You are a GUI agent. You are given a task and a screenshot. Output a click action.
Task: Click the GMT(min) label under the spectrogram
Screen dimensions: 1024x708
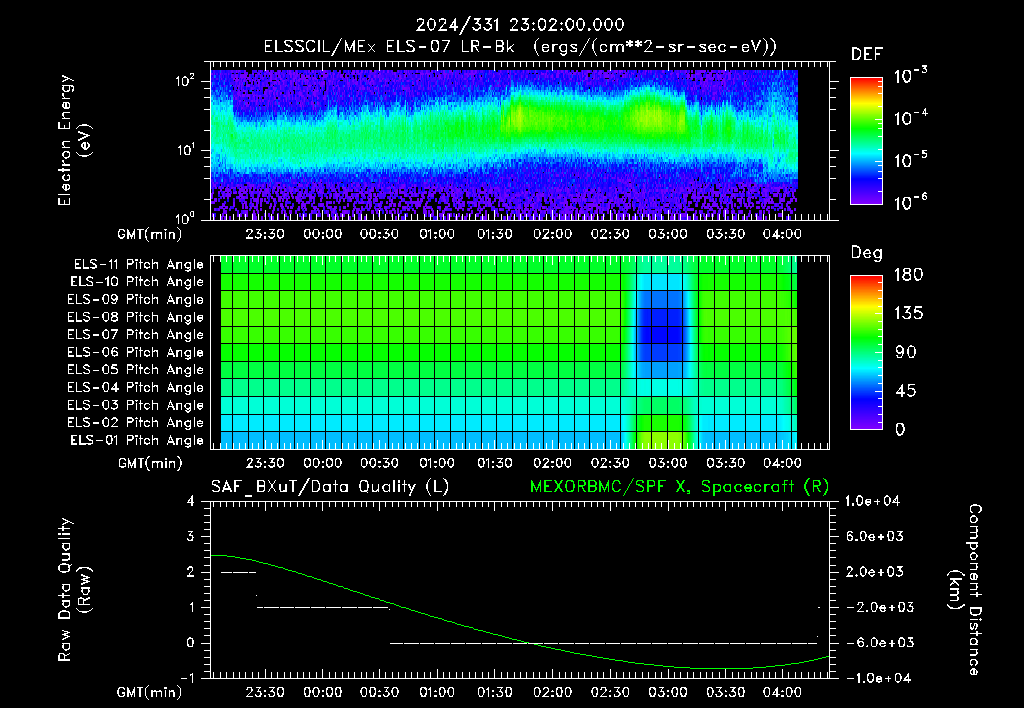click(150, 234)
